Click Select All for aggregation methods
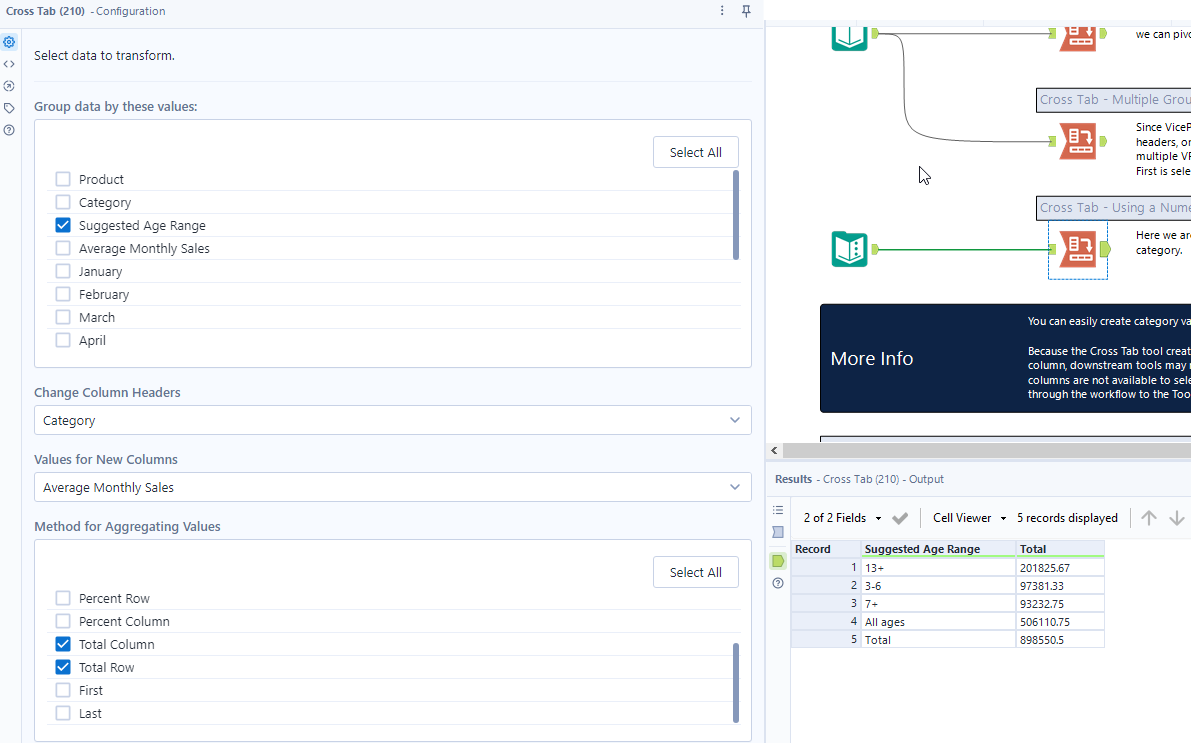 point(695,572)
